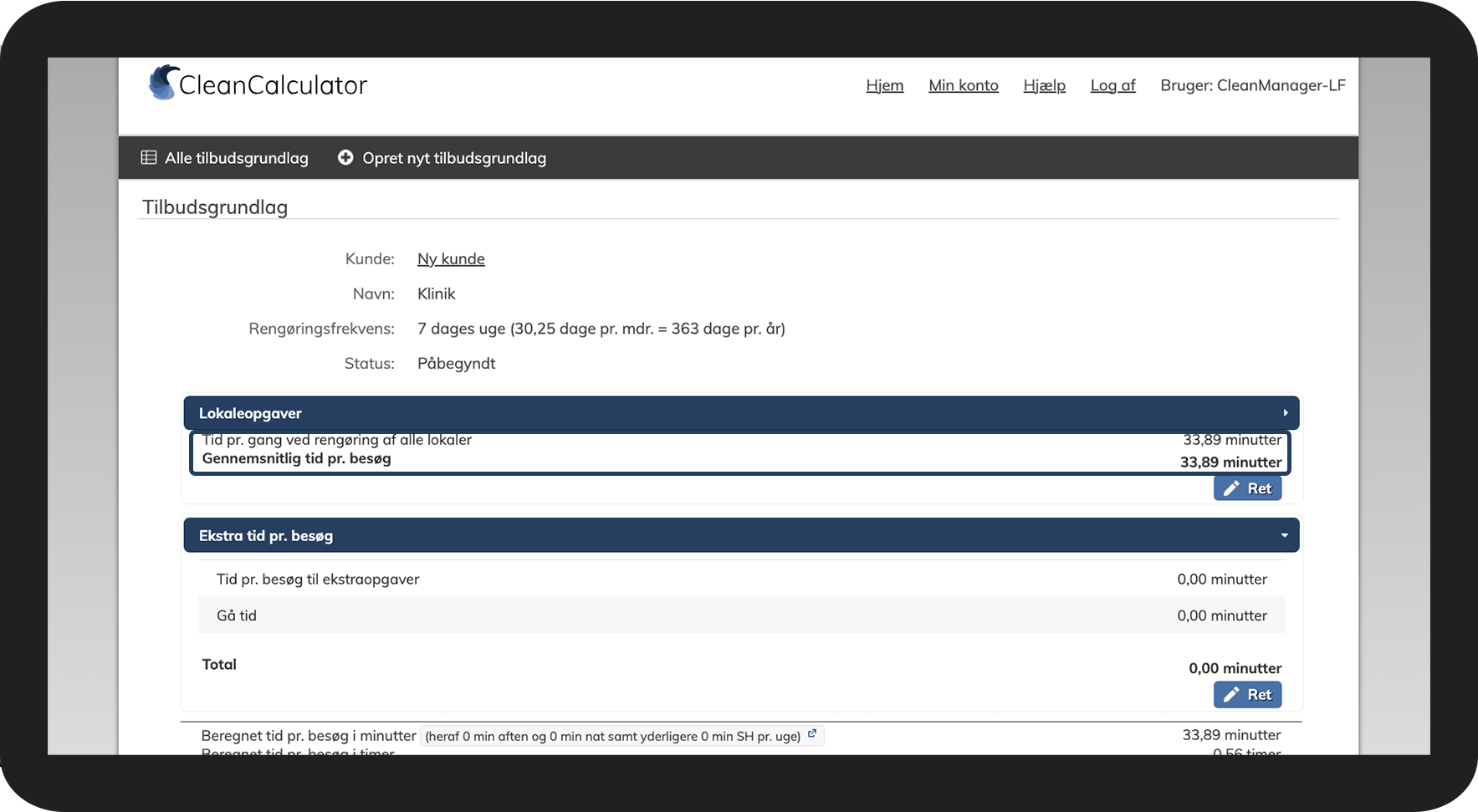The width and height of the screenshot is (1478, 812).
Task: Click the CleanCalculator brand name text
Action: coord(273,85)
